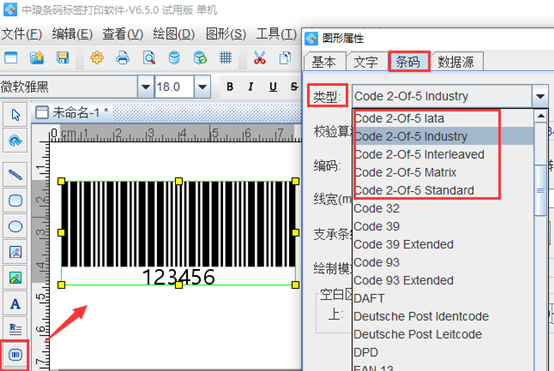Choose Code 93 barcode type
This screenshot has width=554, height=371.
click(443, 263)
